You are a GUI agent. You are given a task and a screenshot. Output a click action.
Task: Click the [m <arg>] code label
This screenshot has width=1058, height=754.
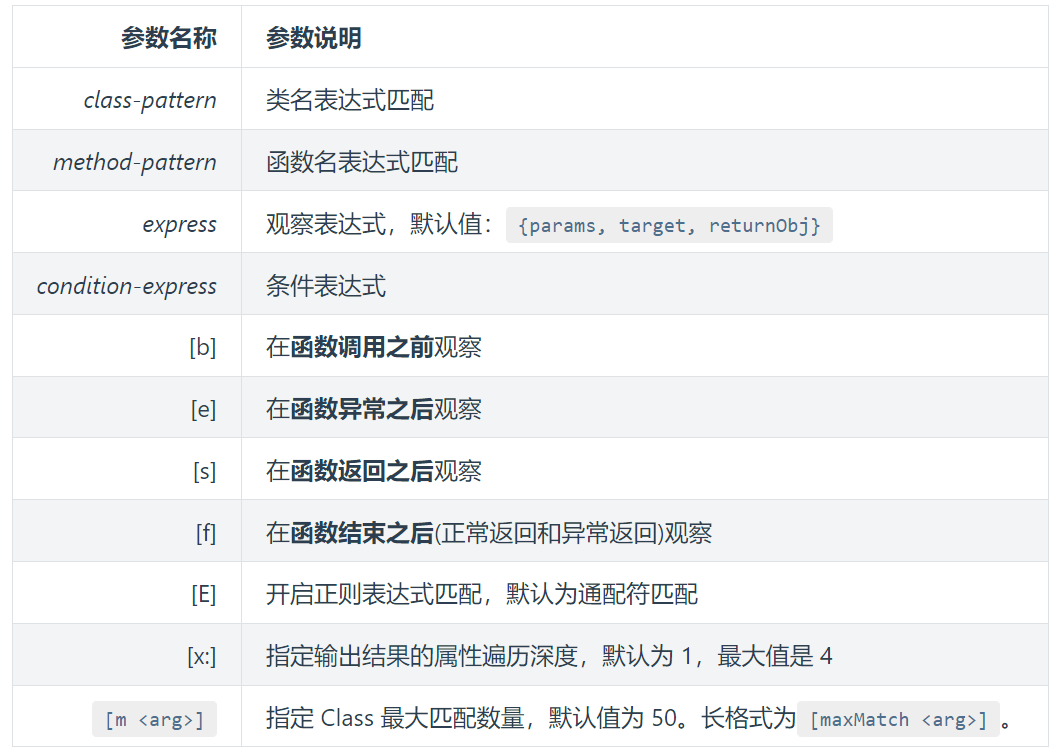[x=154, y=719]
